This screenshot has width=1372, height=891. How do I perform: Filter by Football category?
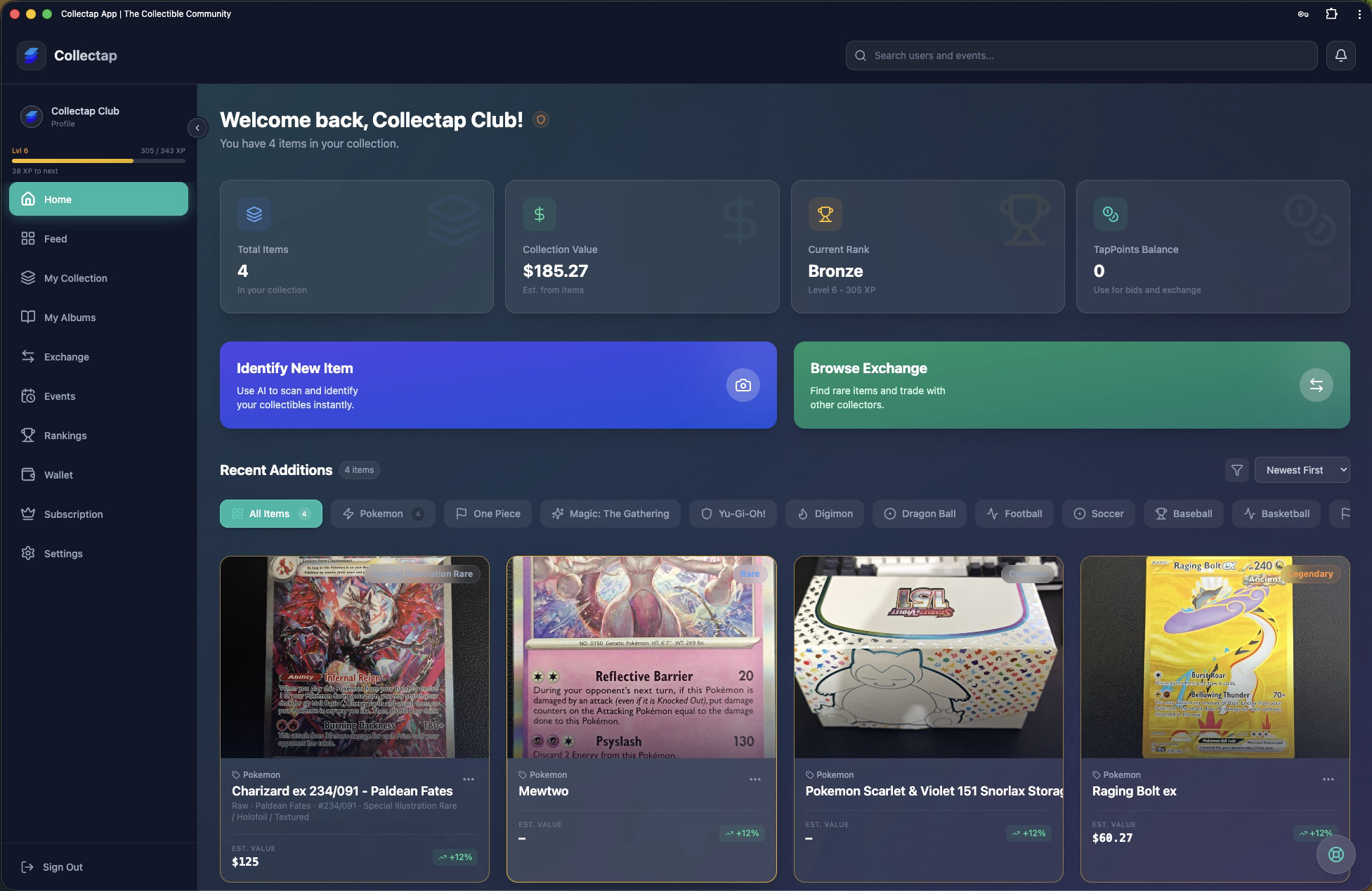(1014, 514)
